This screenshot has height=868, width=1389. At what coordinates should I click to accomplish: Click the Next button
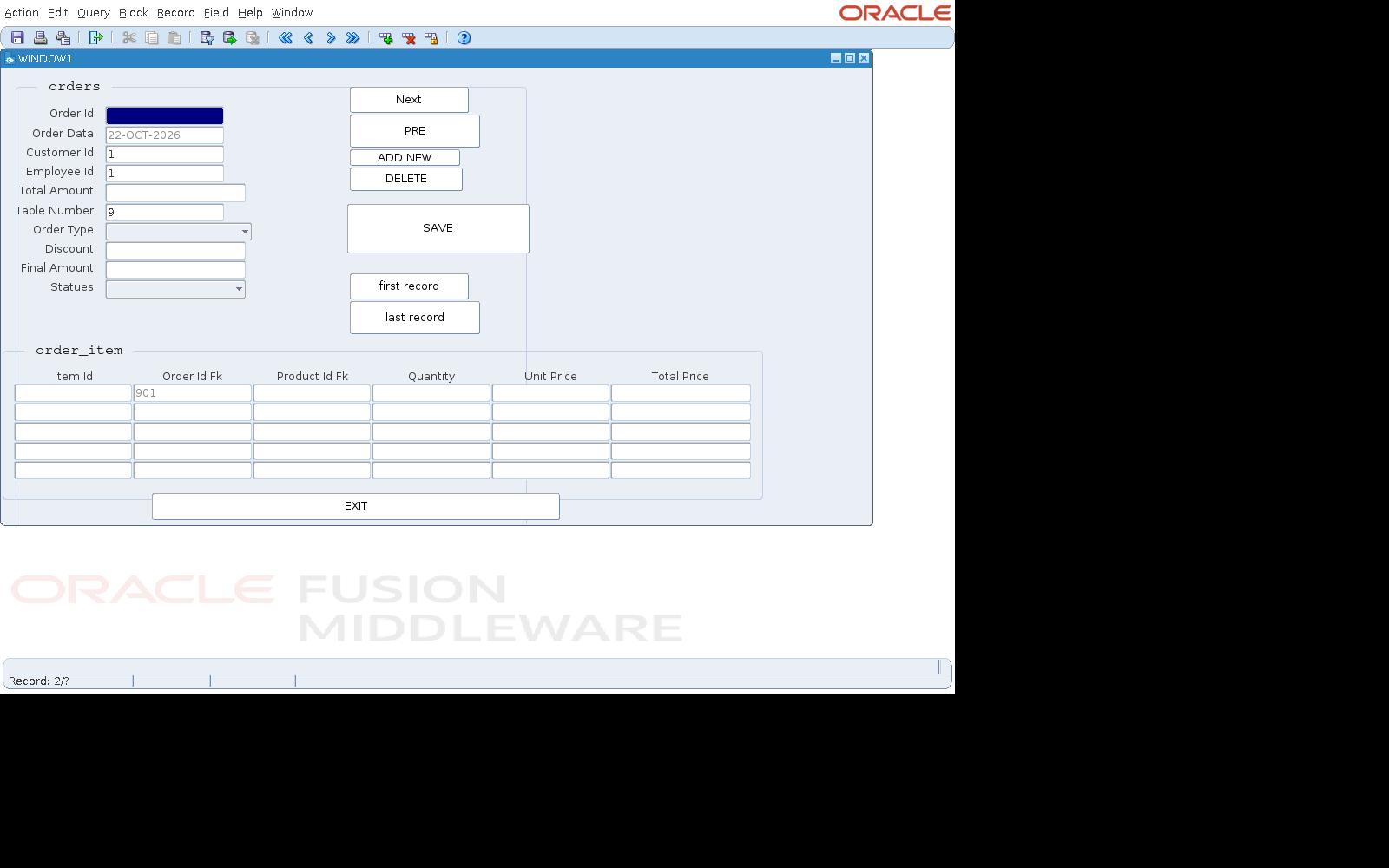(x=409, y=100)
